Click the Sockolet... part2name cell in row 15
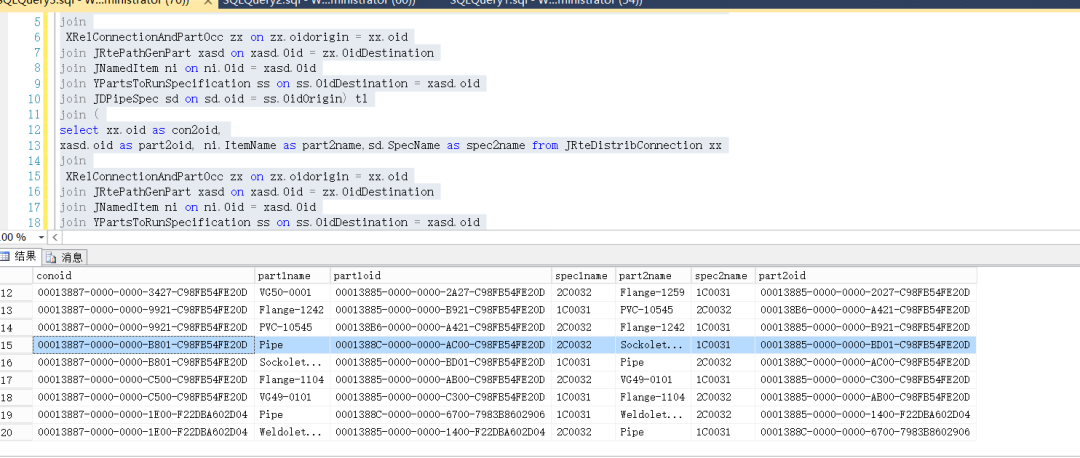Image resolution: width=1080 pixels, height=458 pixels. point(653,344)
